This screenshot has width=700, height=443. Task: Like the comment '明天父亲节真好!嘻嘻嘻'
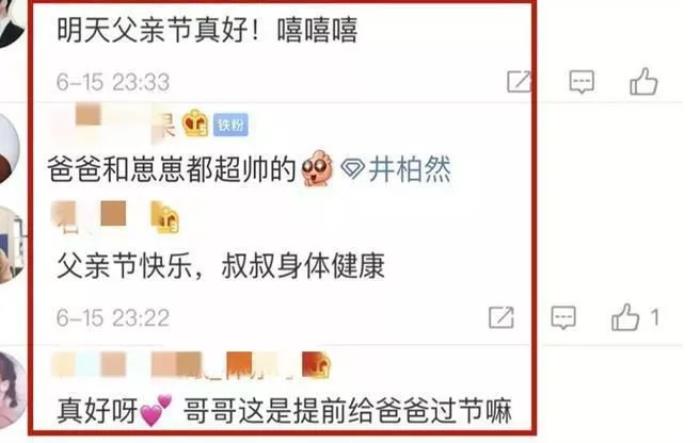(x=643, y=81)
